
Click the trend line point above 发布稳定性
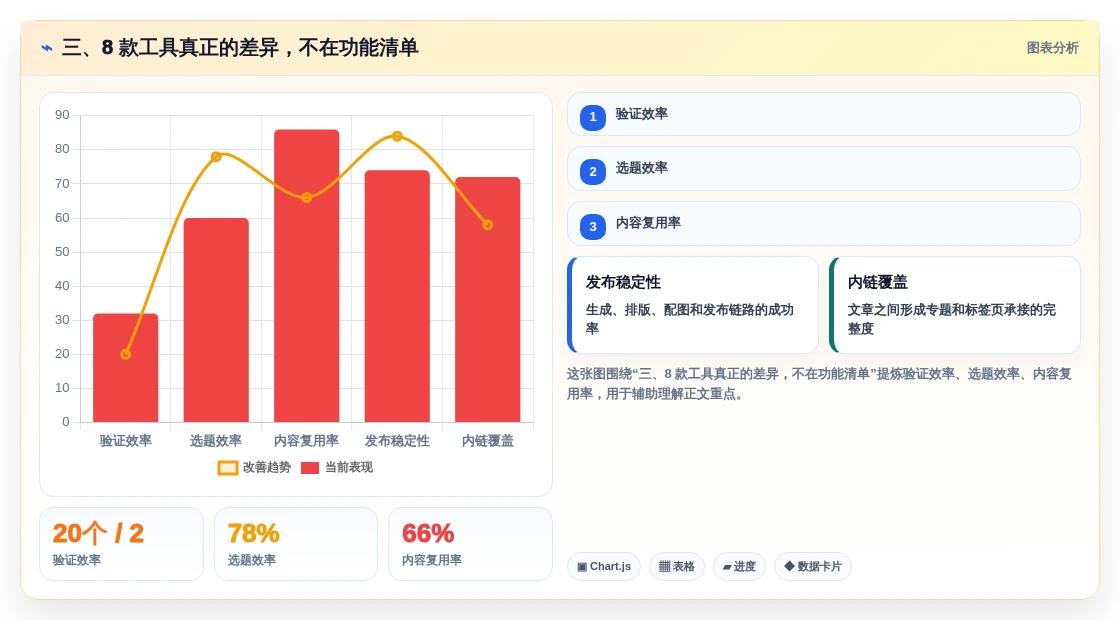397,136
